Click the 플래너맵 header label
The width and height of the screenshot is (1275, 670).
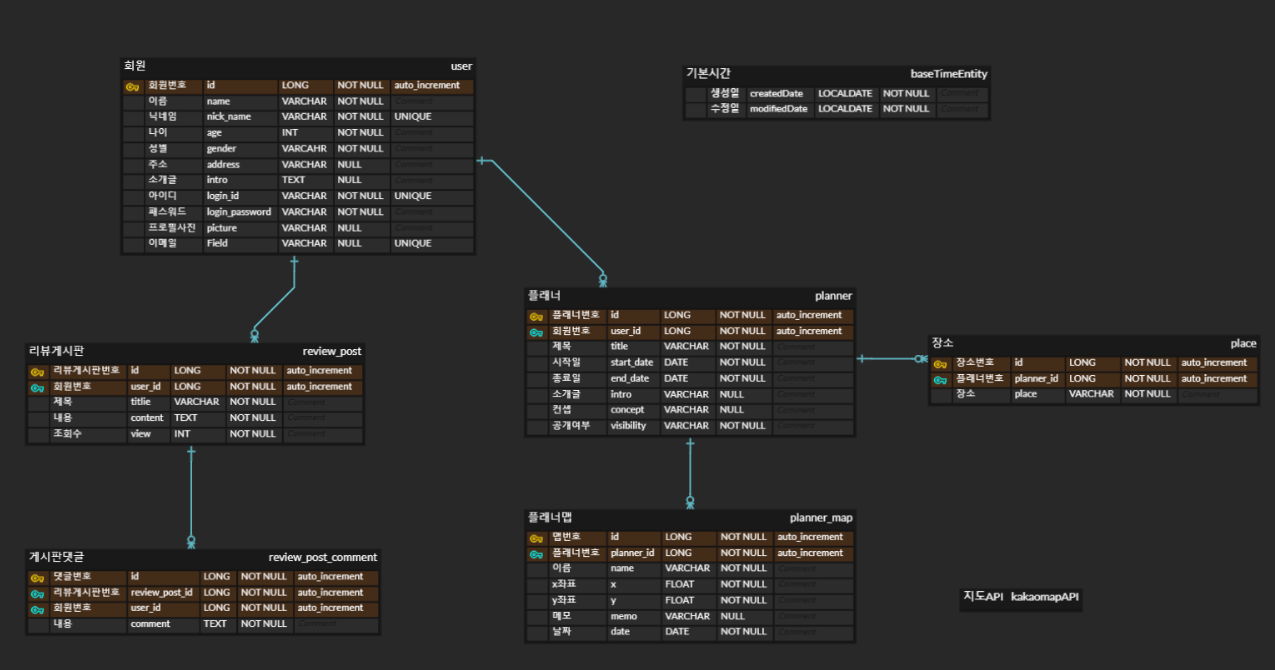tap(550, 518)
